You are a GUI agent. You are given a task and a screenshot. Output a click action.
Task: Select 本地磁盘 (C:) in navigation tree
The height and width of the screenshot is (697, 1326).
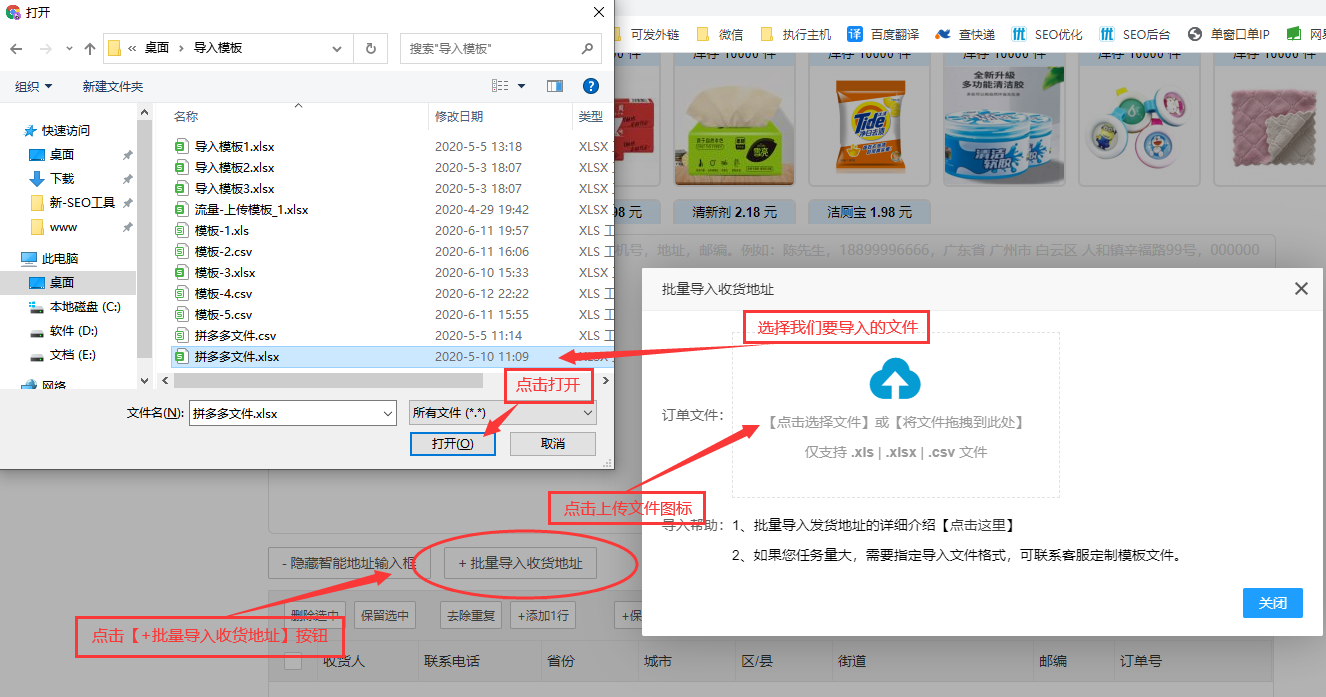84,307
